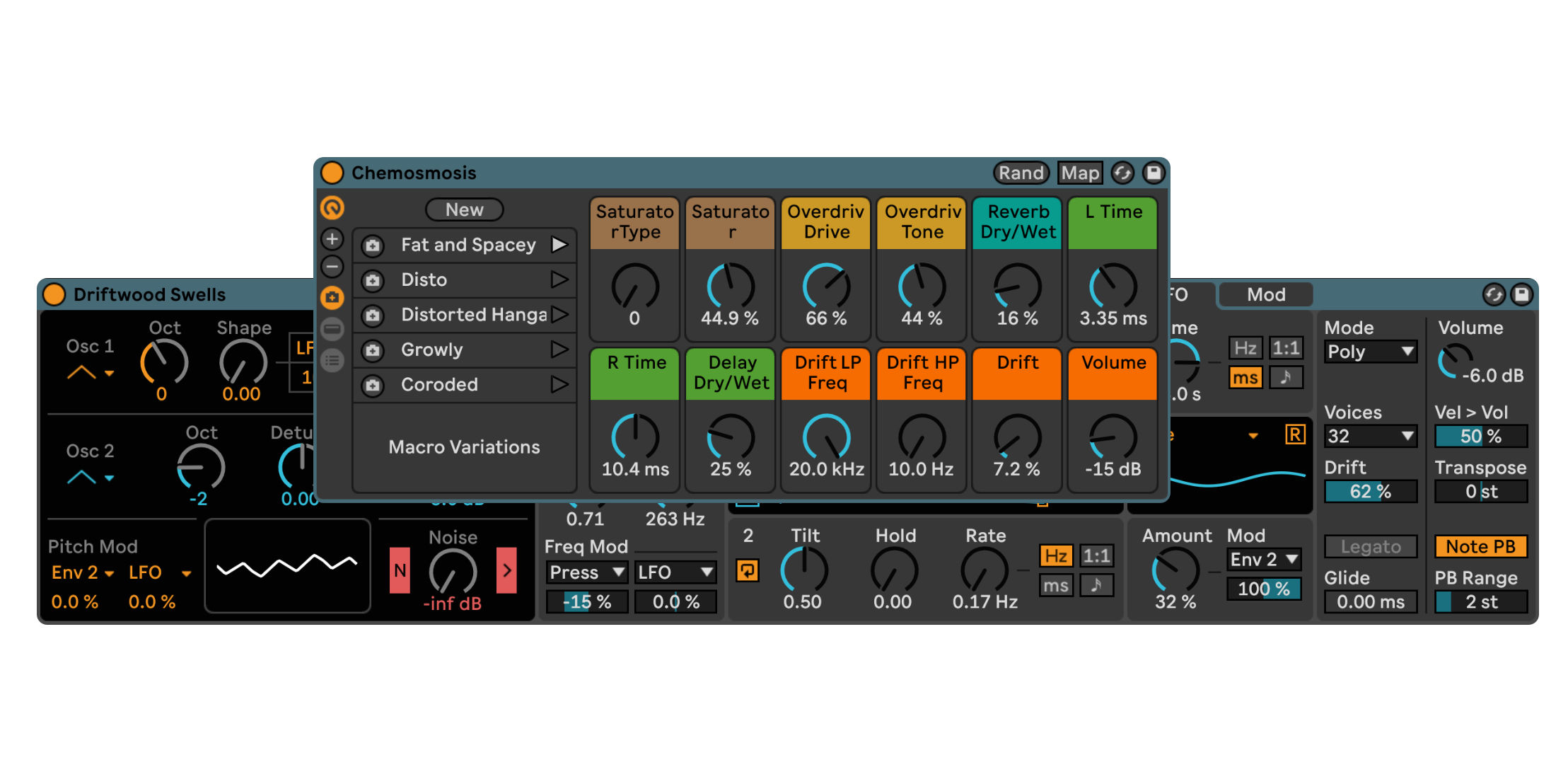Toggle the Chemosmosis device activator on/off
This screenshot has width=1568, height=784.
(x=332, y=173)
